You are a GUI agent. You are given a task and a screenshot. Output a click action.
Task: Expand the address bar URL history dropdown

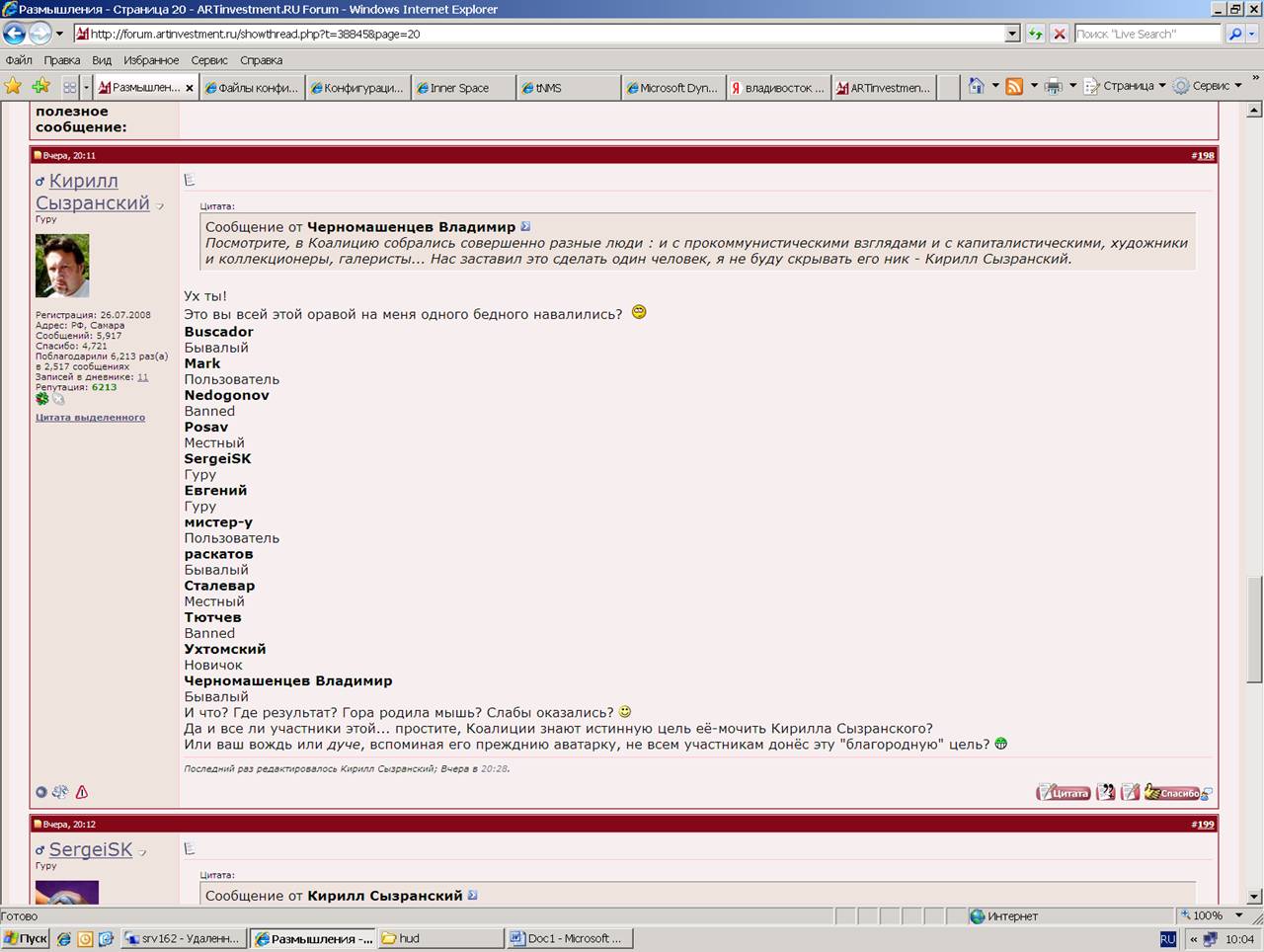[x=1012, y=34]
